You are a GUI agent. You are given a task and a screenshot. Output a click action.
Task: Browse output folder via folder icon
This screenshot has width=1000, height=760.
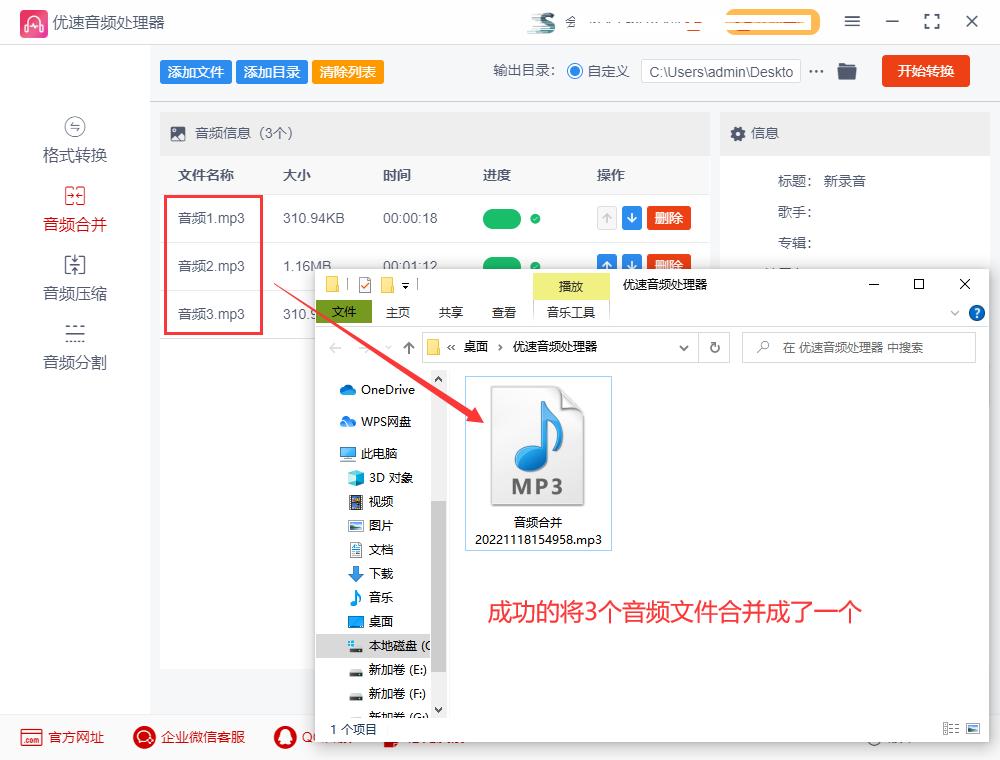click(847, 71)
